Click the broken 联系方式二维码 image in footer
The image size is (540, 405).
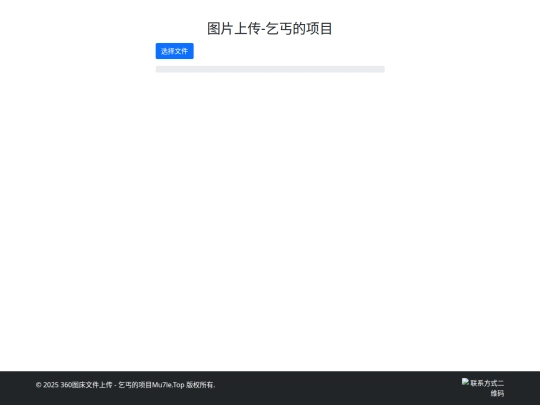(483, 388)
